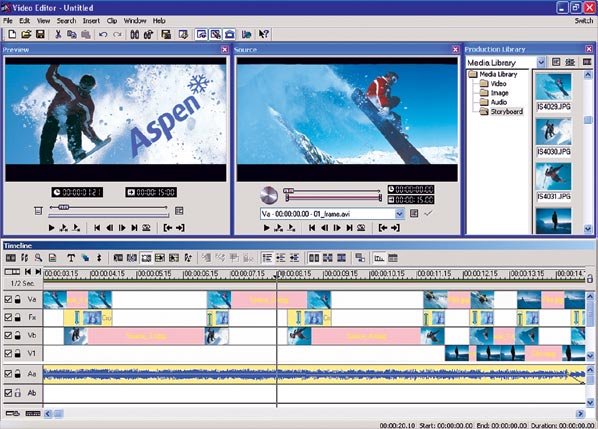598x429 pixels.
Task: Toggle lock on the Va track
Action: coord(18,299)
